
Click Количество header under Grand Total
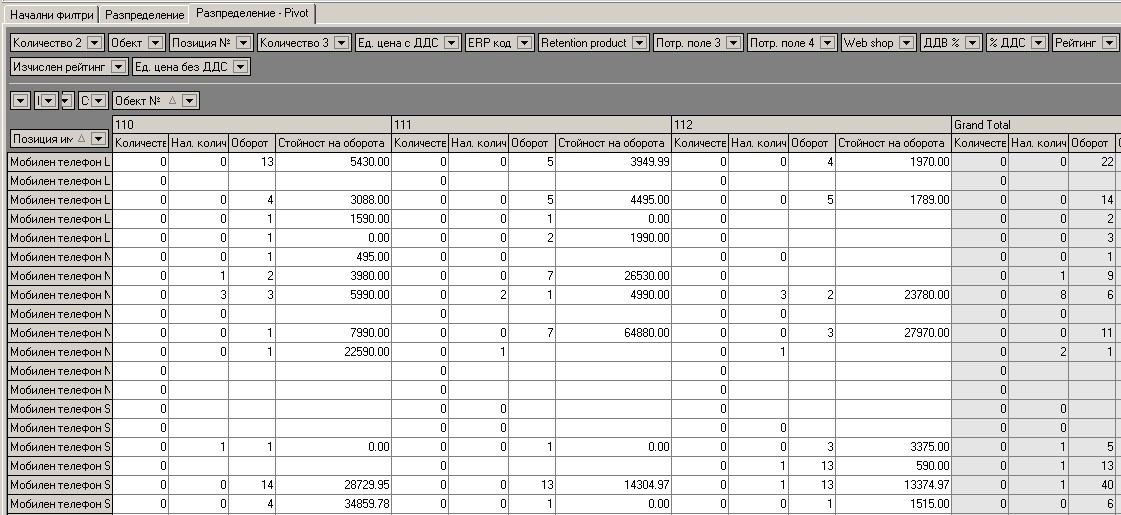(980, 143)
